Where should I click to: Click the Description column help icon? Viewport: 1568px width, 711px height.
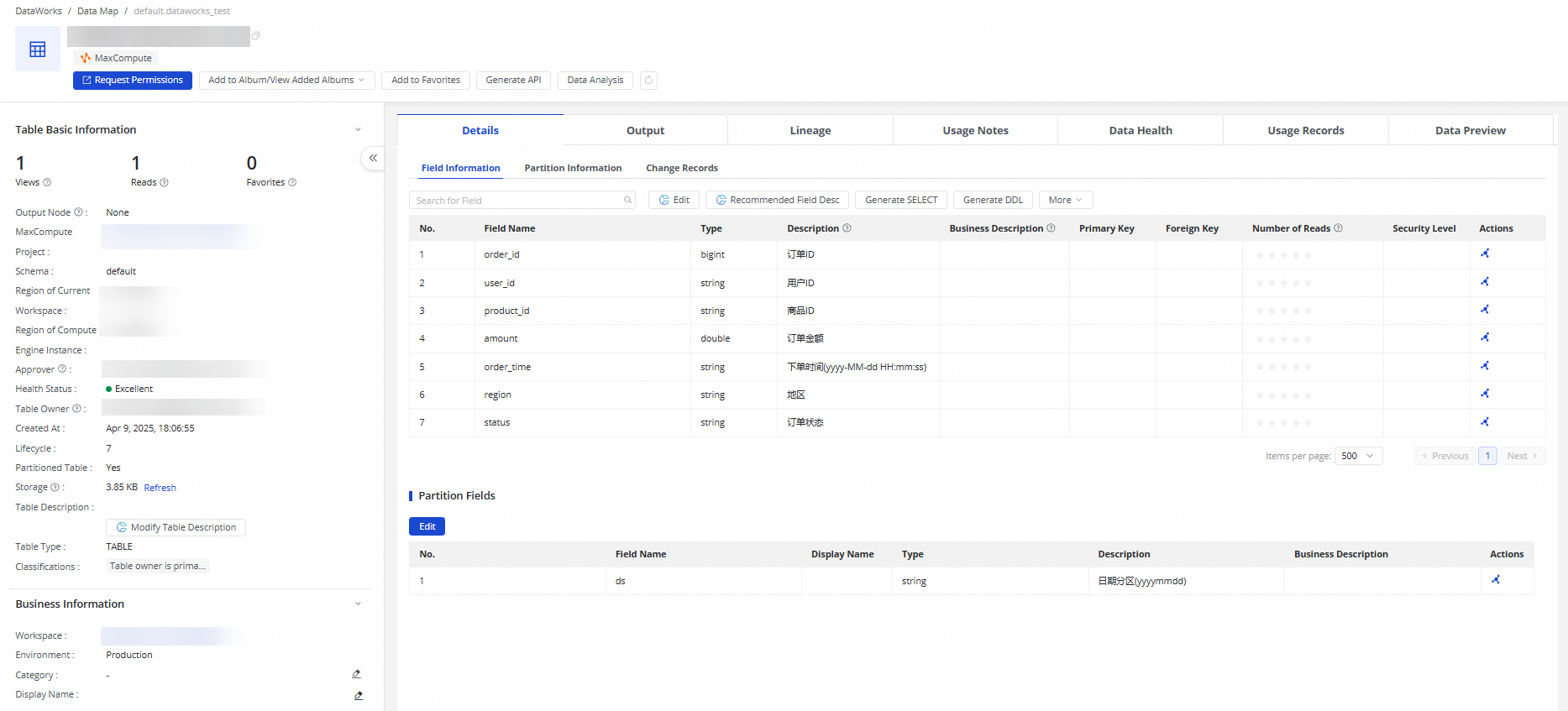point(847,228)
